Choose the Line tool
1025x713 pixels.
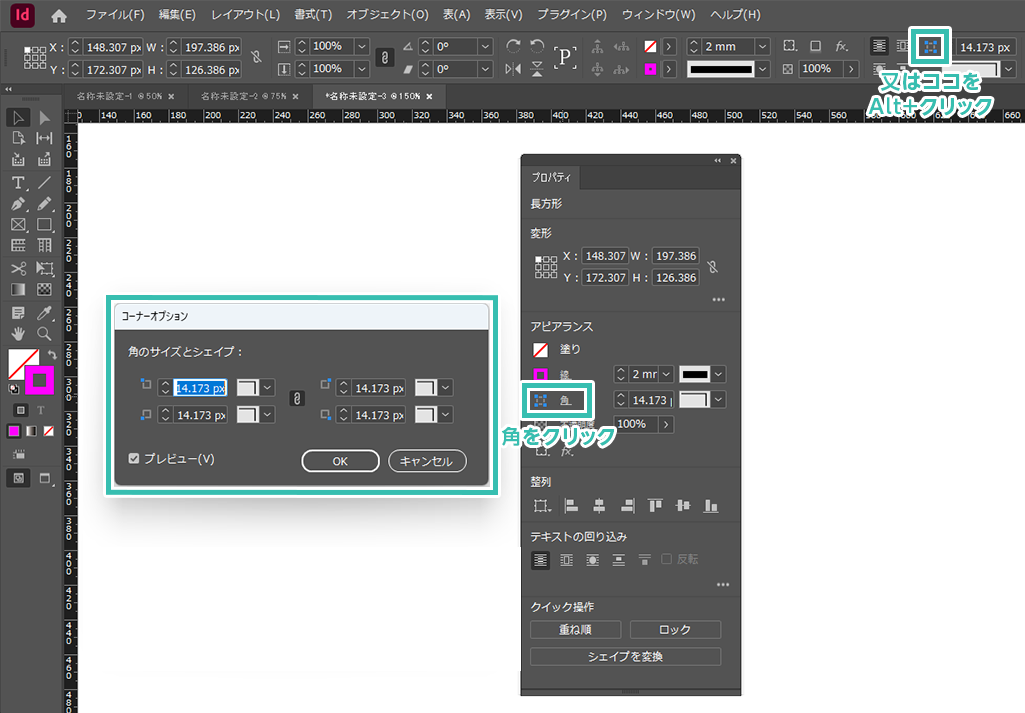[x=44, y=183]
